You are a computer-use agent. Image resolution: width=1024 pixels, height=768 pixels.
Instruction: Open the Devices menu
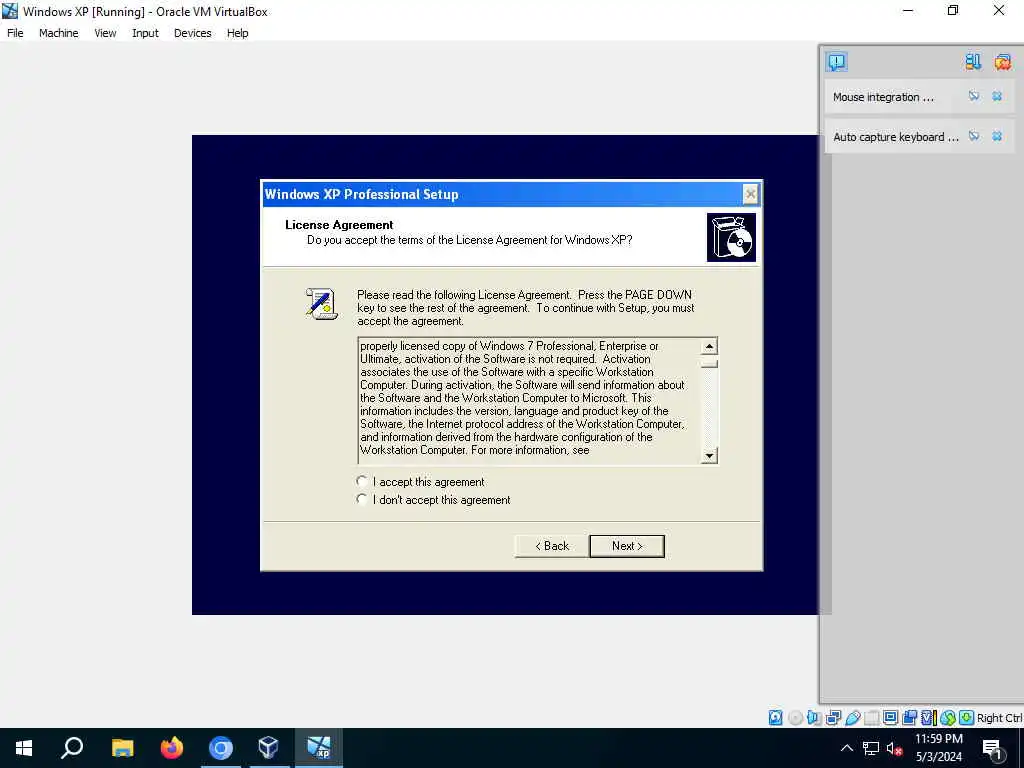[193, 33]
